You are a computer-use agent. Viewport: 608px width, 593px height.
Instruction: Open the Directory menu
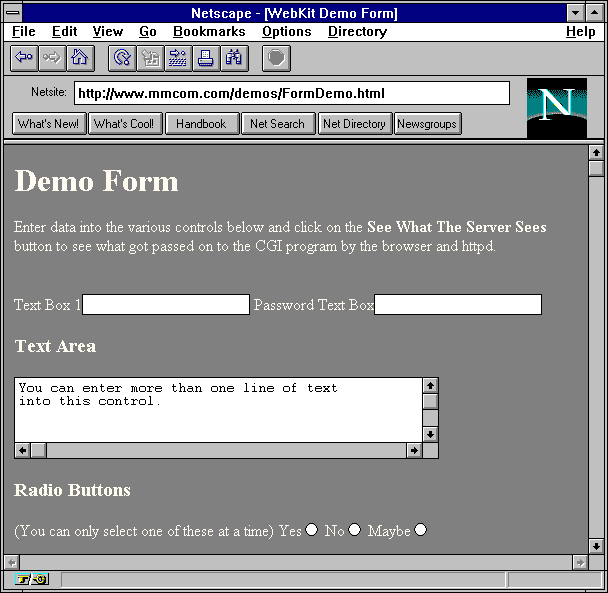coord(357,32)
